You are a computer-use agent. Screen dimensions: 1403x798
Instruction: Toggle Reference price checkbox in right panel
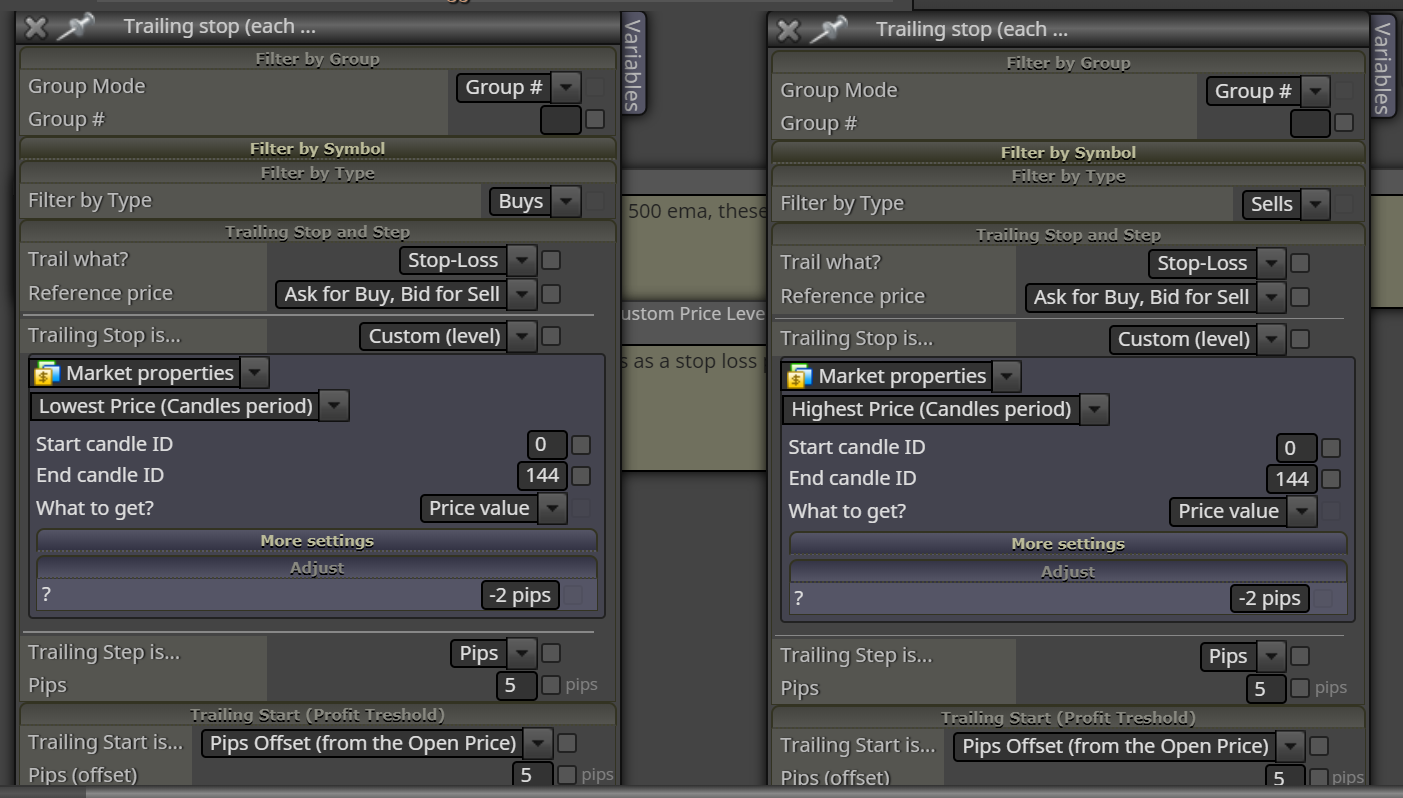(1300, 297)
